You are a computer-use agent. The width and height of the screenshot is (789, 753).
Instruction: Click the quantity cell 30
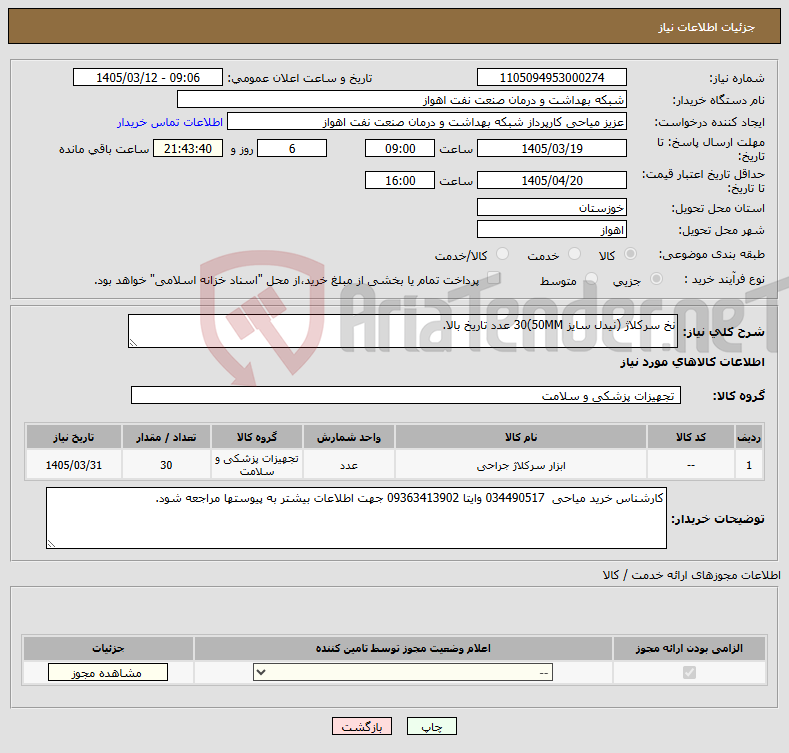tap(166, 465)
